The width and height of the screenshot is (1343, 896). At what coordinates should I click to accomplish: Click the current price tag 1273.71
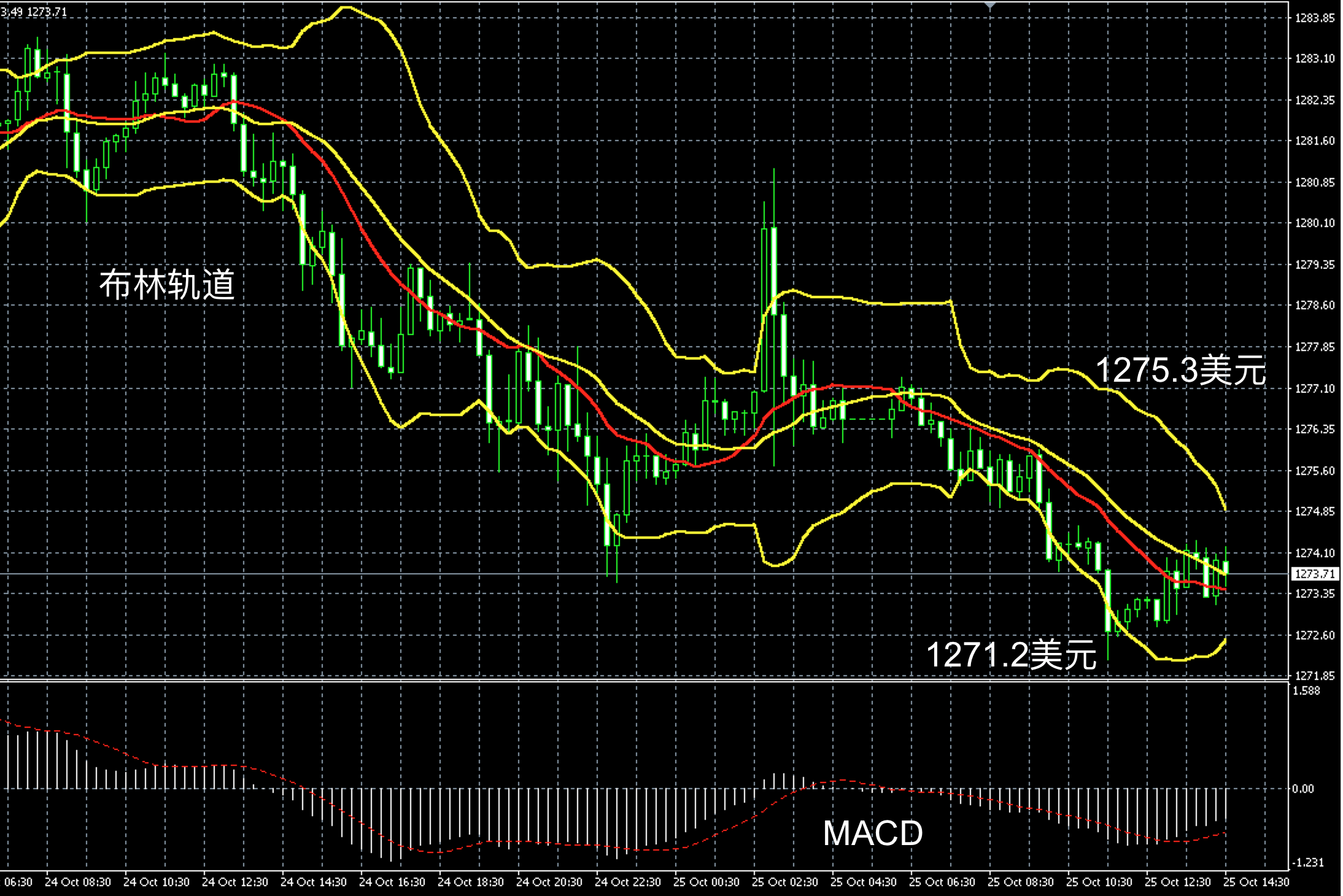(x=1314, y=574)
